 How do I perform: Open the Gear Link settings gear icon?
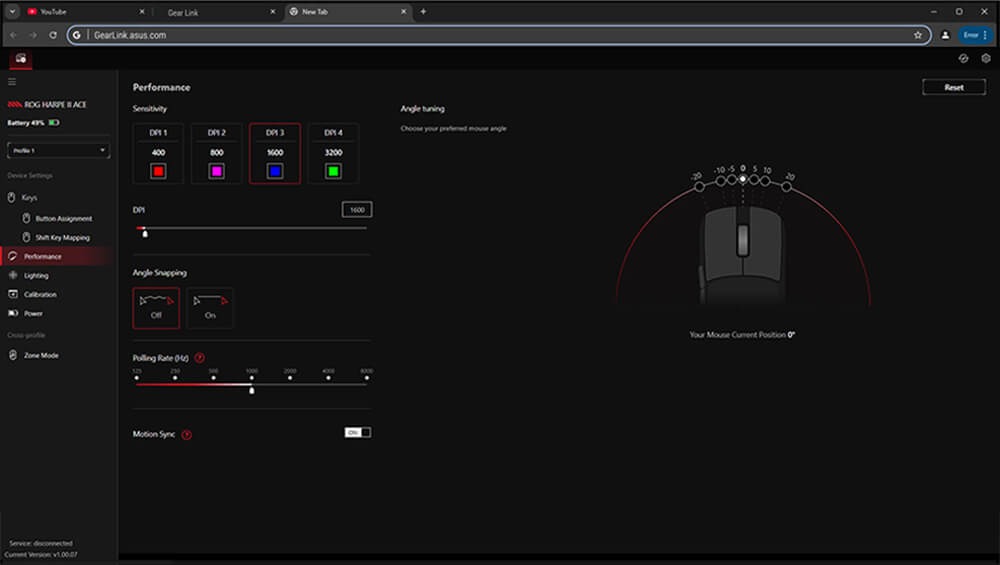pos(985,59)
